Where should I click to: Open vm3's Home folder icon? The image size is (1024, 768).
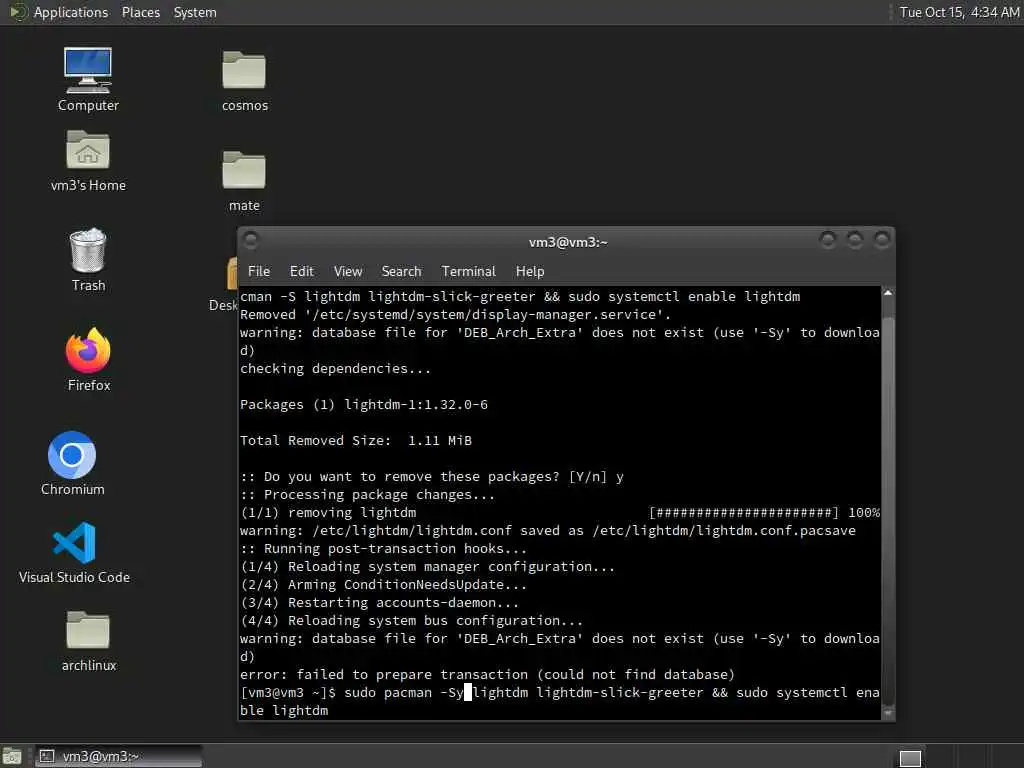88,160
